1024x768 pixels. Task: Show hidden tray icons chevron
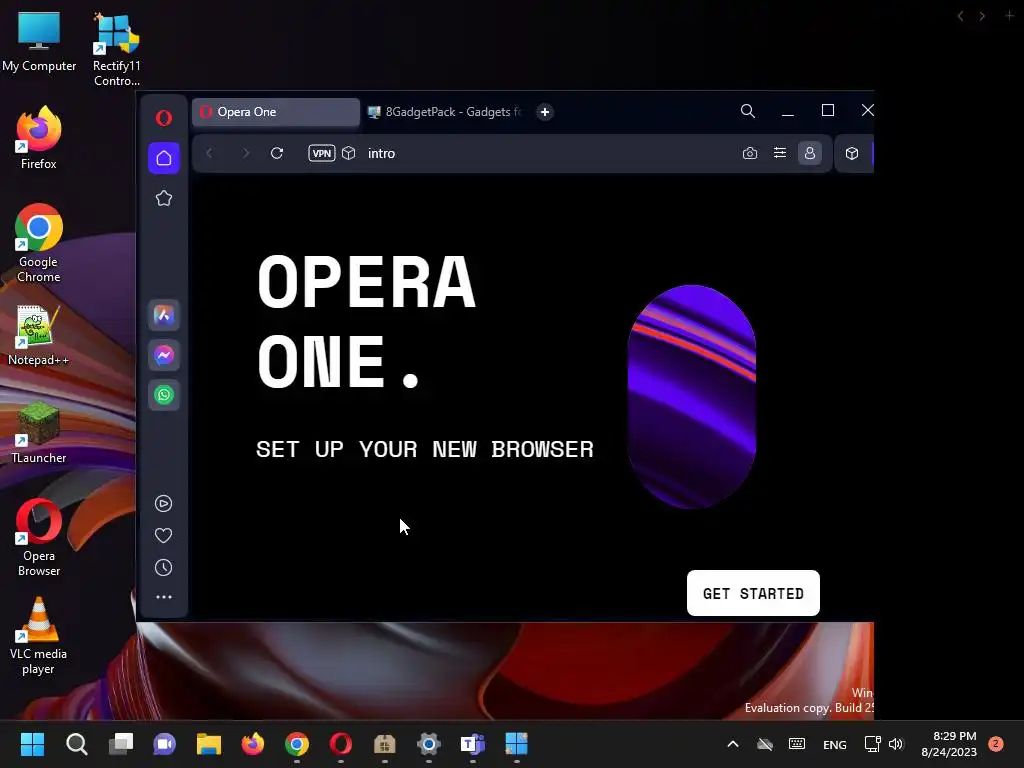[733, 744]
